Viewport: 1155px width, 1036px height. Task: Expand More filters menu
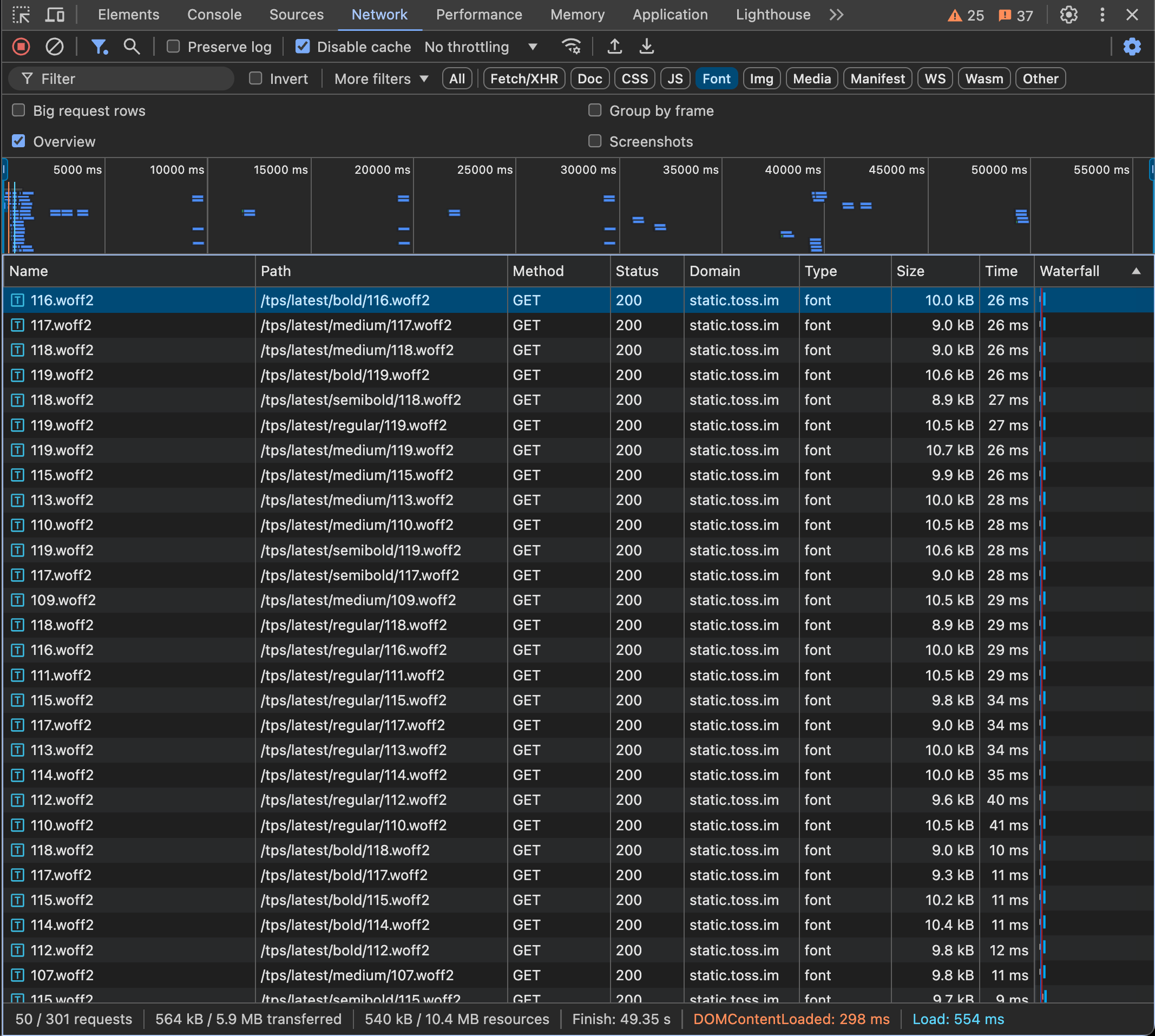(x=382, y=78)
